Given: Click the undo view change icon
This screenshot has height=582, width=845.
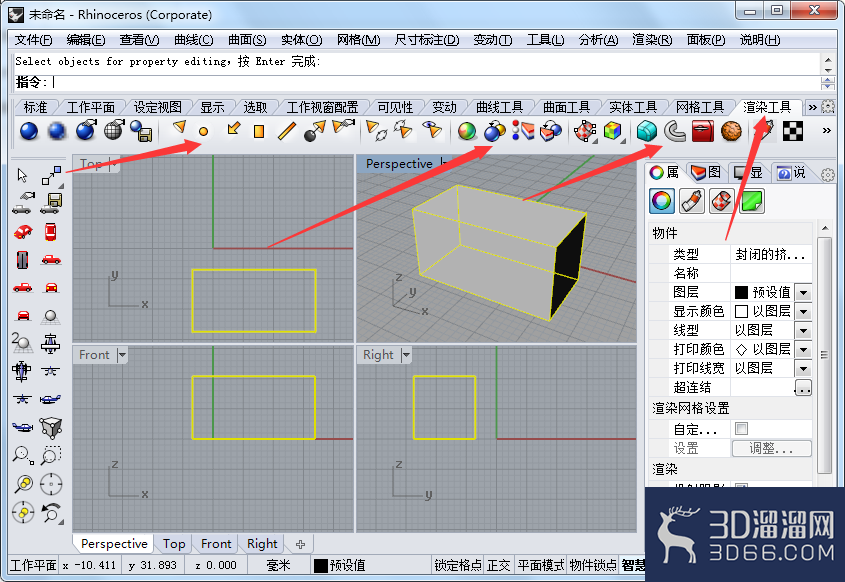Looking at the screenshot, I should tap(51, 512).
